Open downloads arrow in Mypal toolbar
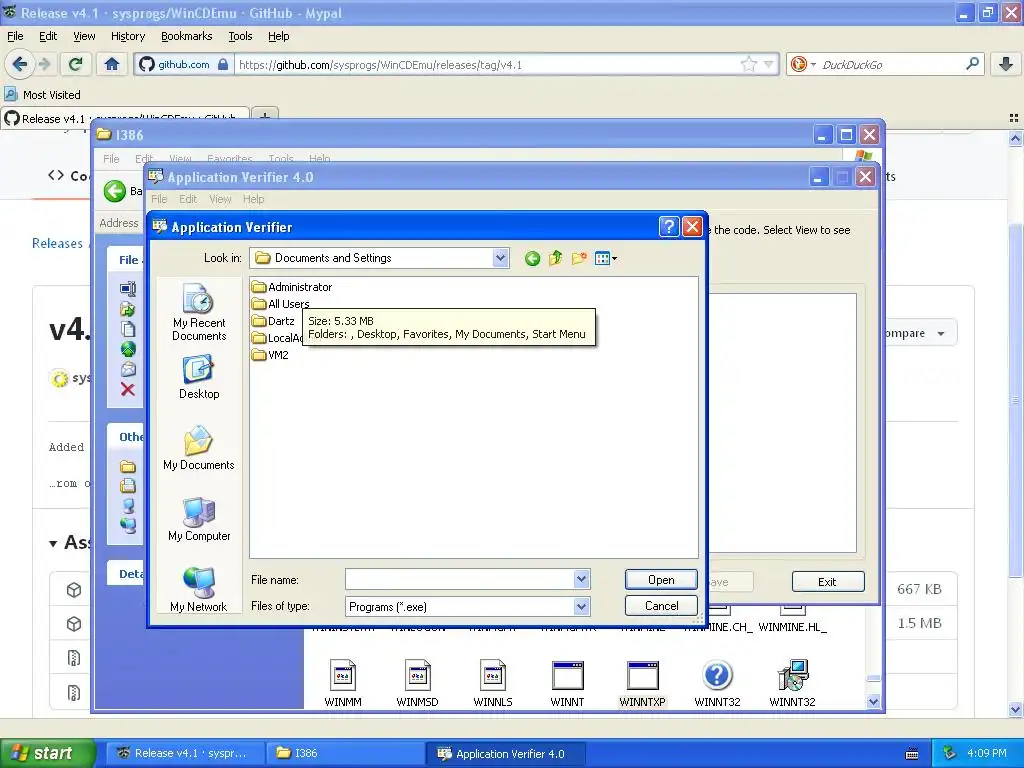 pos(1006,64)
